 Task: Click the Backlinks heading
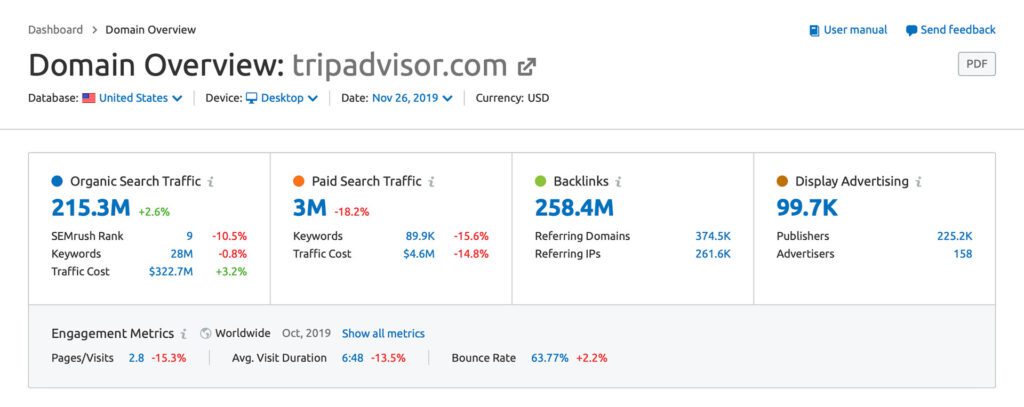581,181
